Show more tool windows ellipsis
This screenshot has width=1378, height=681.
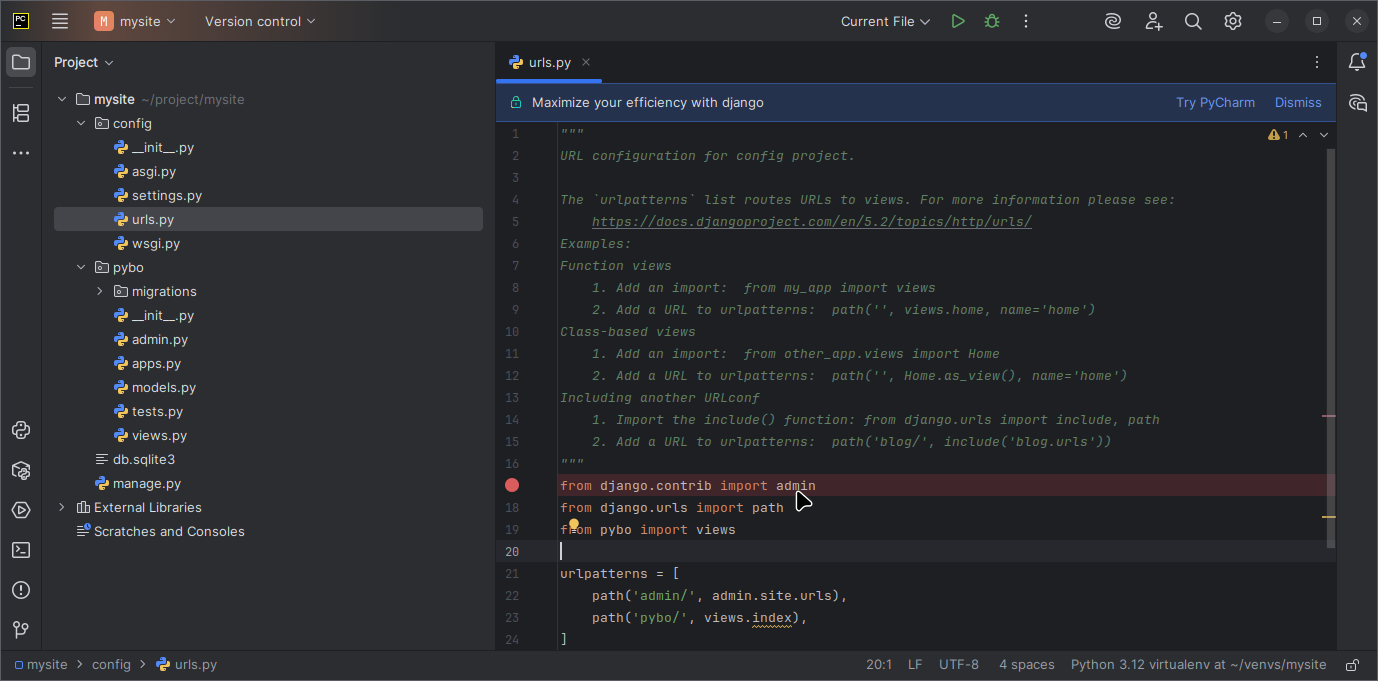(21, 153)
